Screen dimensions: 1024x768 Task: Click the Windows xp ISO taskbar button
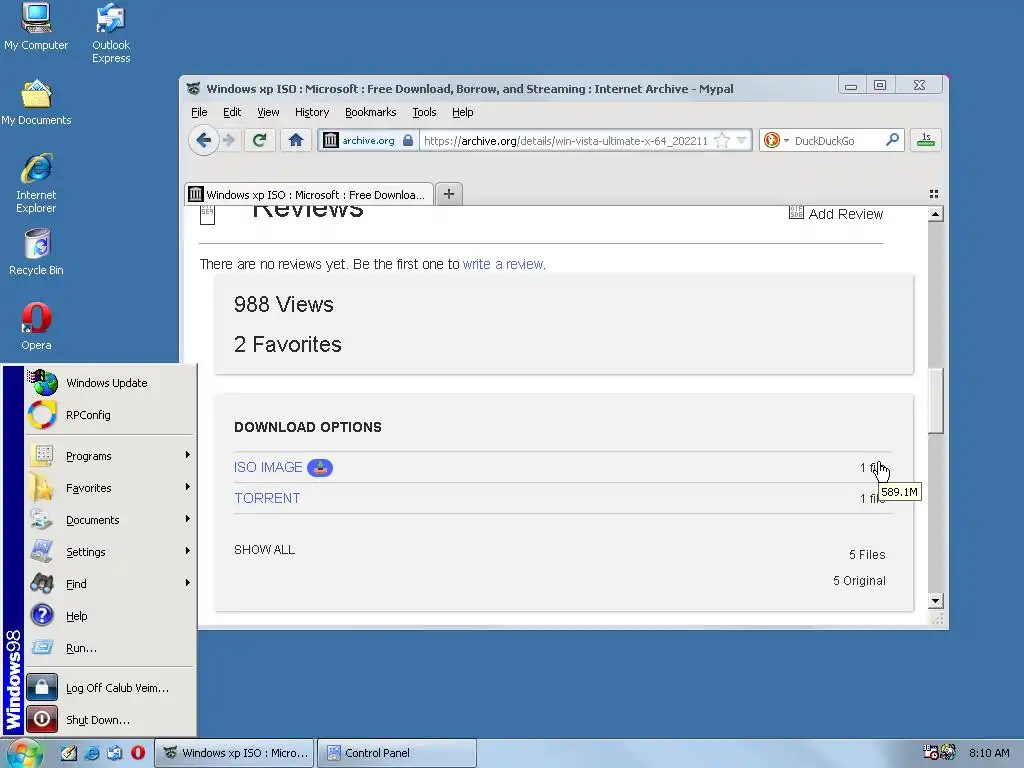point(234,753)
